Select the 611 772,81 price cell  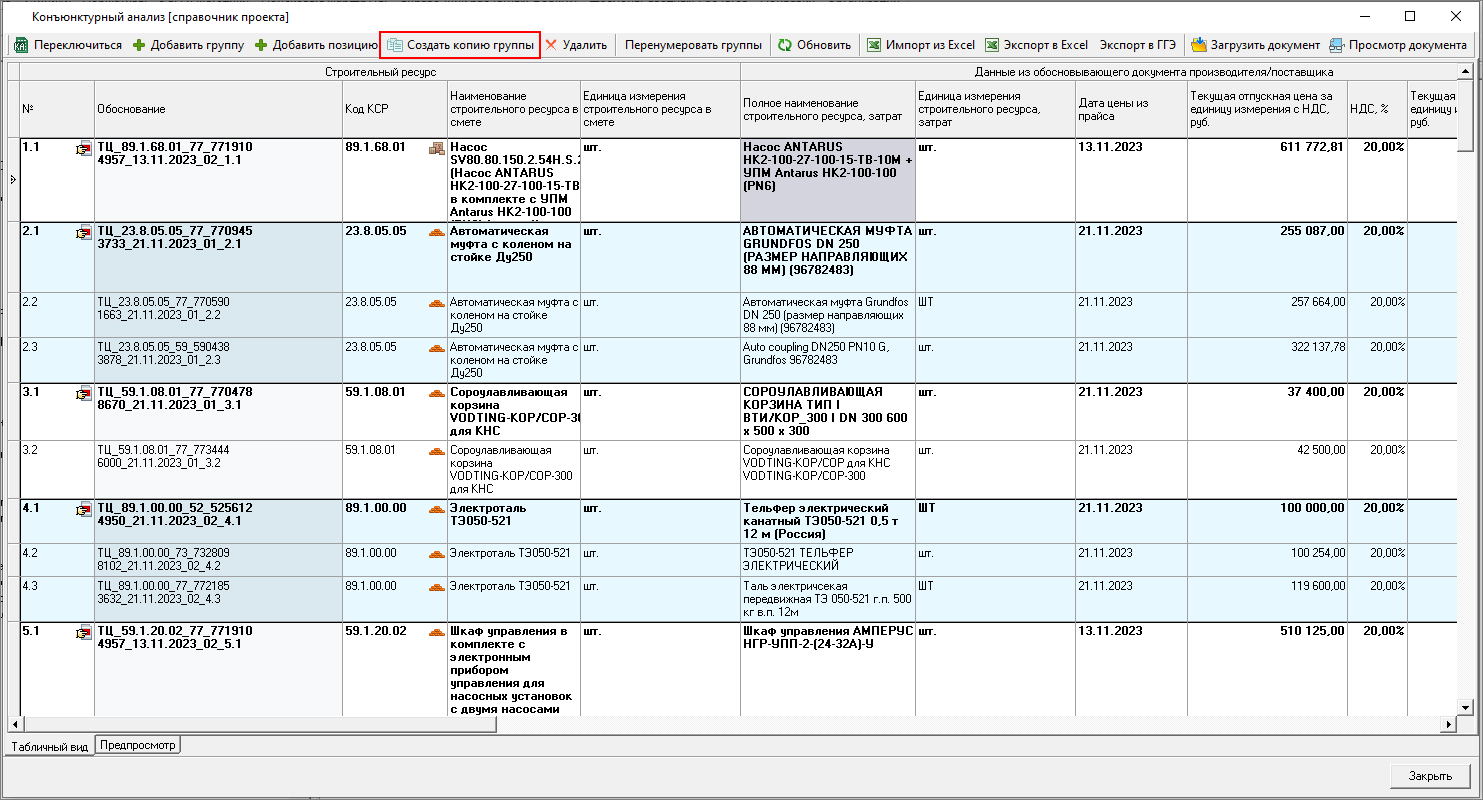(1265, 147)
